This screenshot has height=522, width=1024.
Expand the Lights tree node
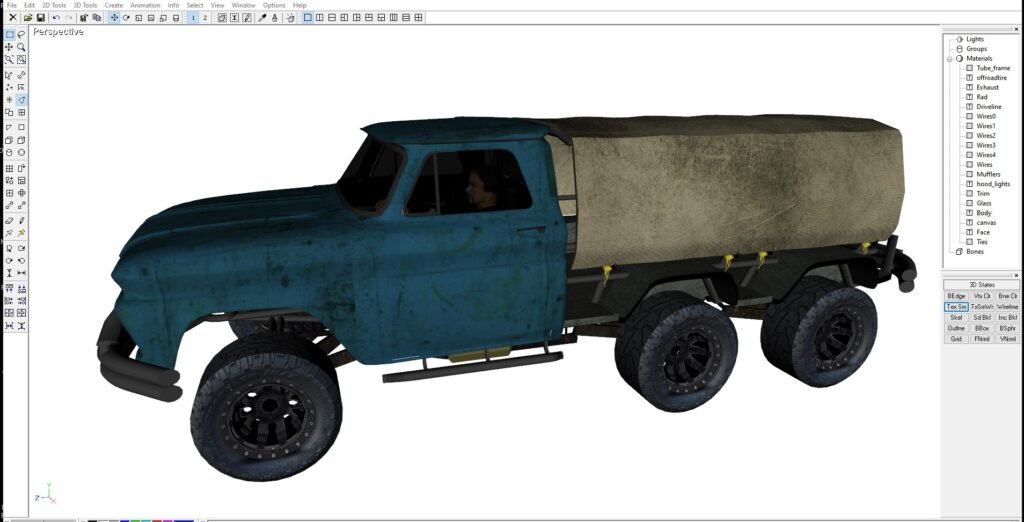click(950, 39)
